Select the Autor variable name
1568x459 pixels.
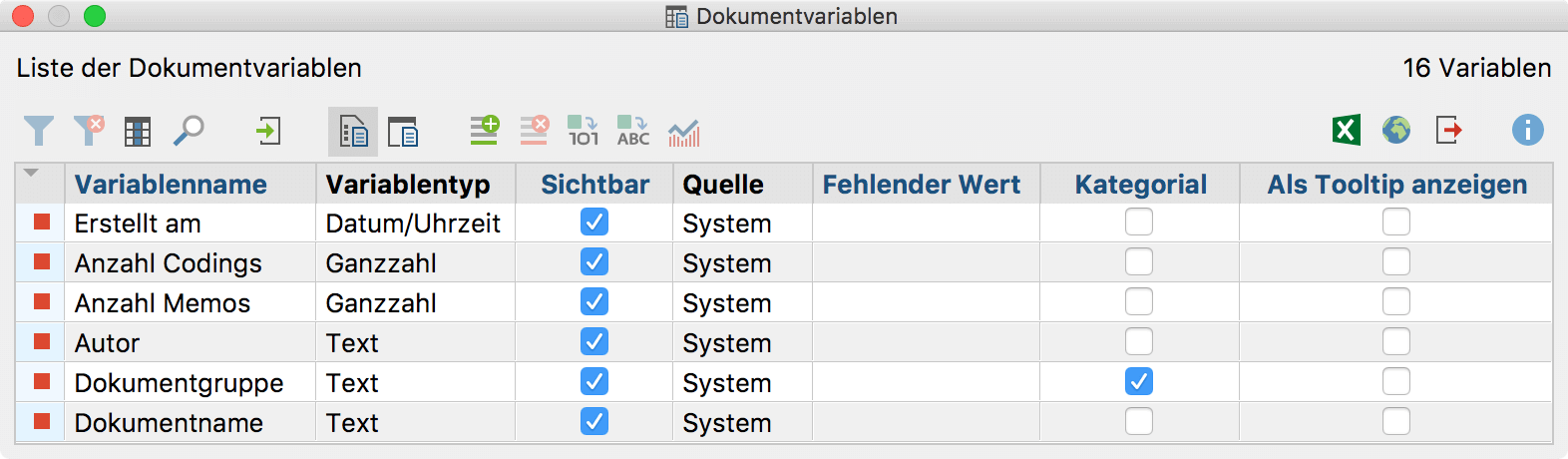pos(107,343)
